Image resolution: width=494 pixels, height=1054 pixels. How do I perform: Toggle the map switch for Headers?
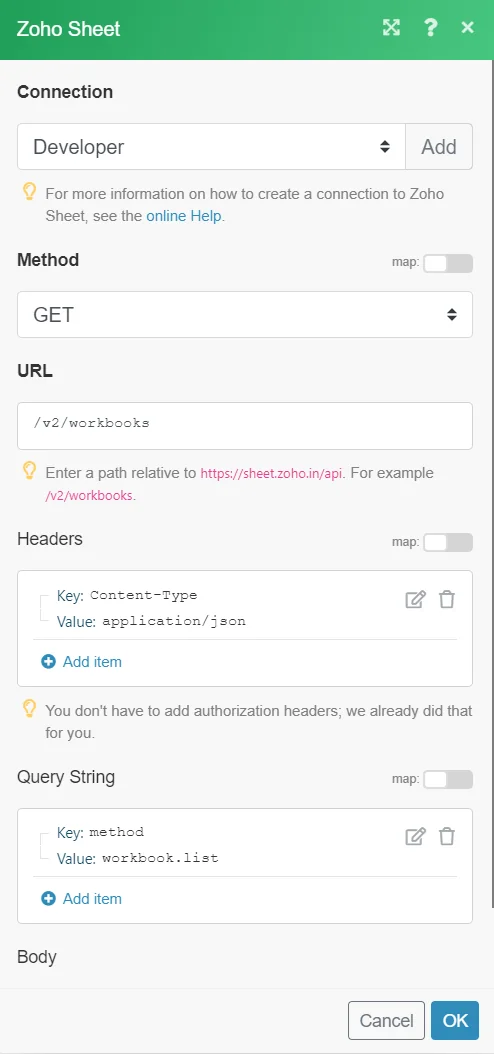coord(448,542)
